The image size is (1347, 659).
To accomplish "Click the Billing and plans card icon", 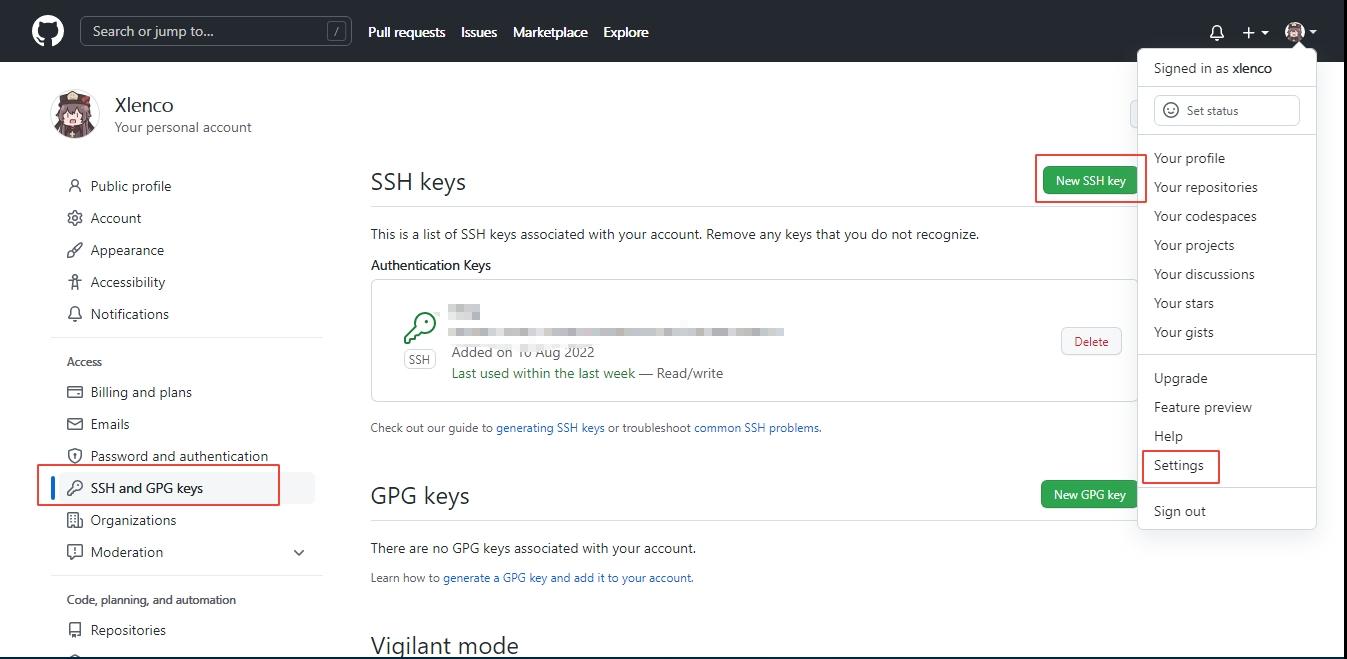I will [75, 392].
